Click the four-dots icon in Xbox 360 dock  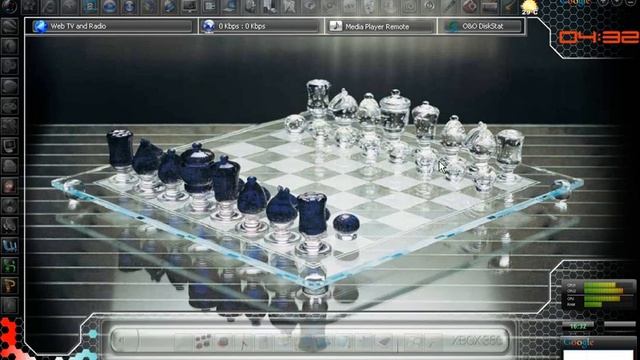tap(203, 341)
